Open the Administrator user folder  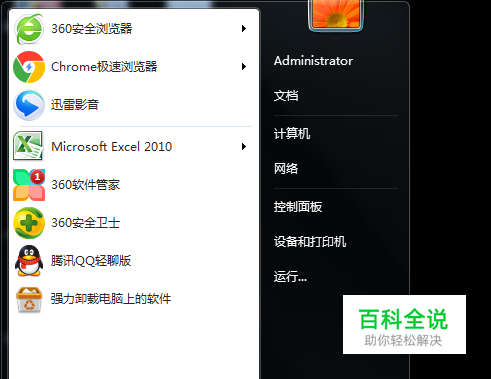(x=313, y=61)
